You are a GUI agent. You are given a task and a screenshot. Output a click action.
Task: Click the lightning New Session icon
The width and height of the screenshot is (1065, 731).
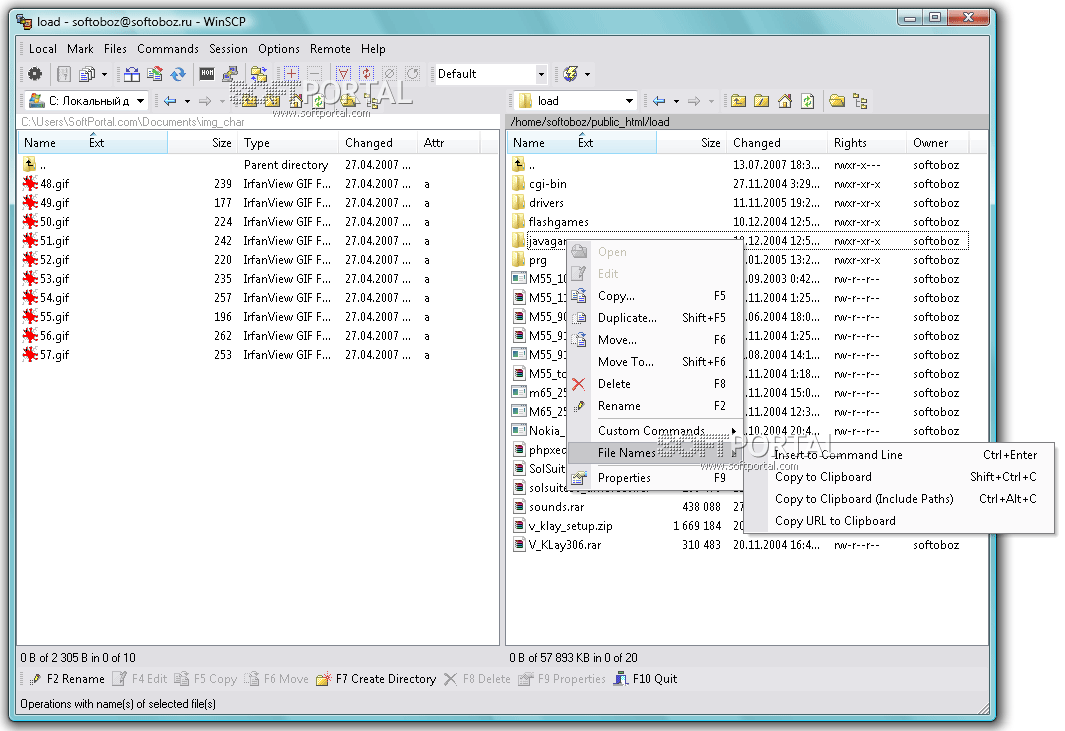tap(571, 73)
